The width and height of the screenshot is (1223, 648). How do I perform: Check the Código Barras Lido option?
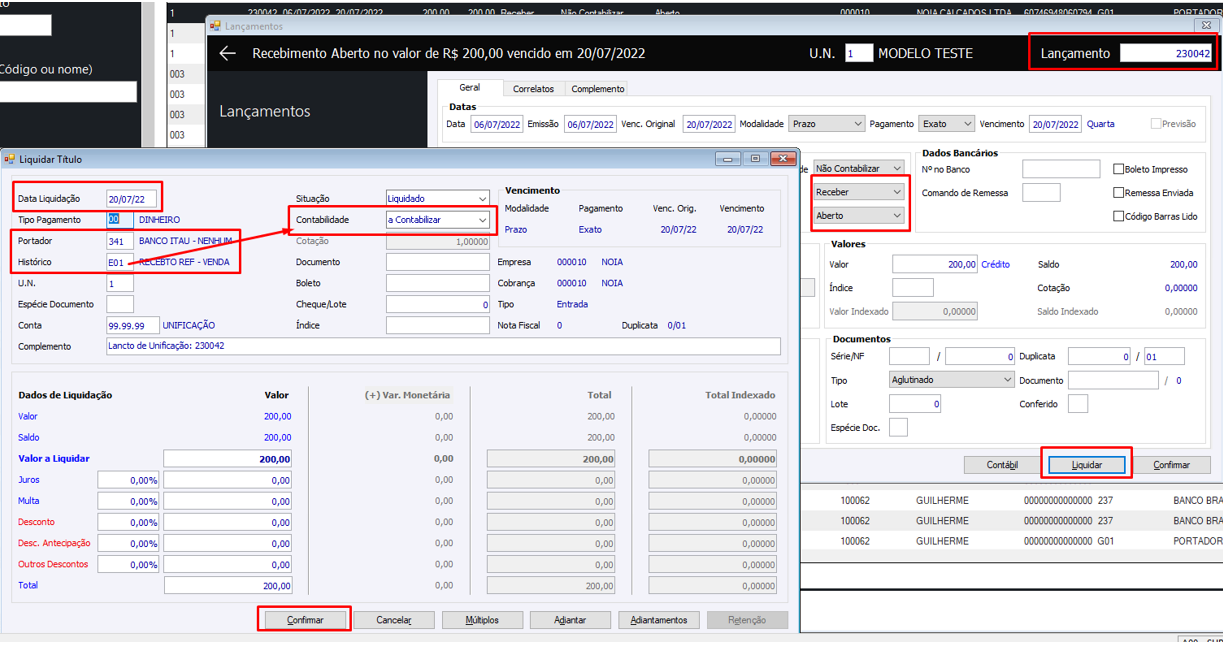[1120, 216]
